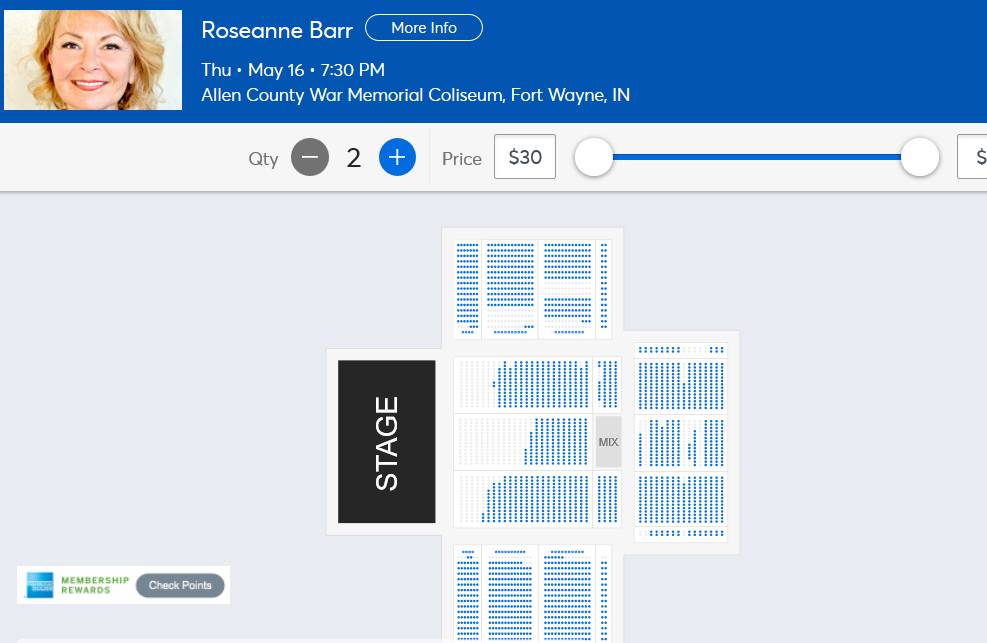Grab the maximum price slider handle
Viewport: 987px width, 643px height.
[919, 157]
